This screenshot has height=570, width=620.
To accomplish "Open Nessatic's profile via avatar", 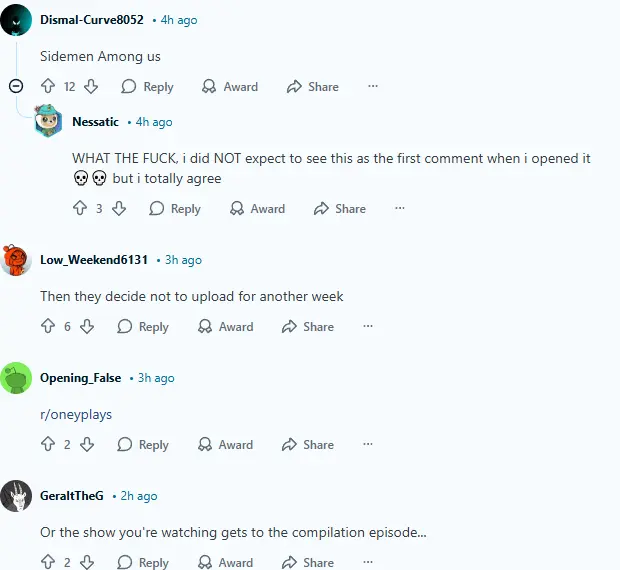I will coord(48,121).
